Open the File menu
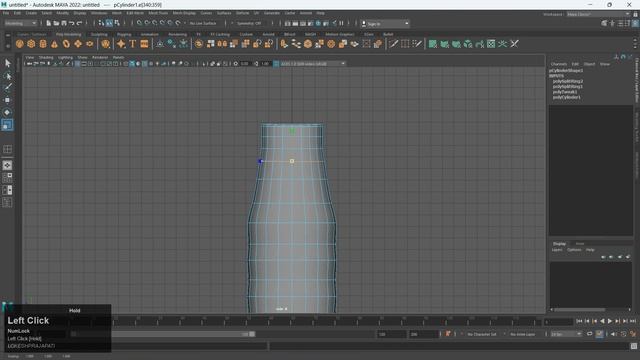This screenshot has height=360, width=640. [x=6, y=13]
